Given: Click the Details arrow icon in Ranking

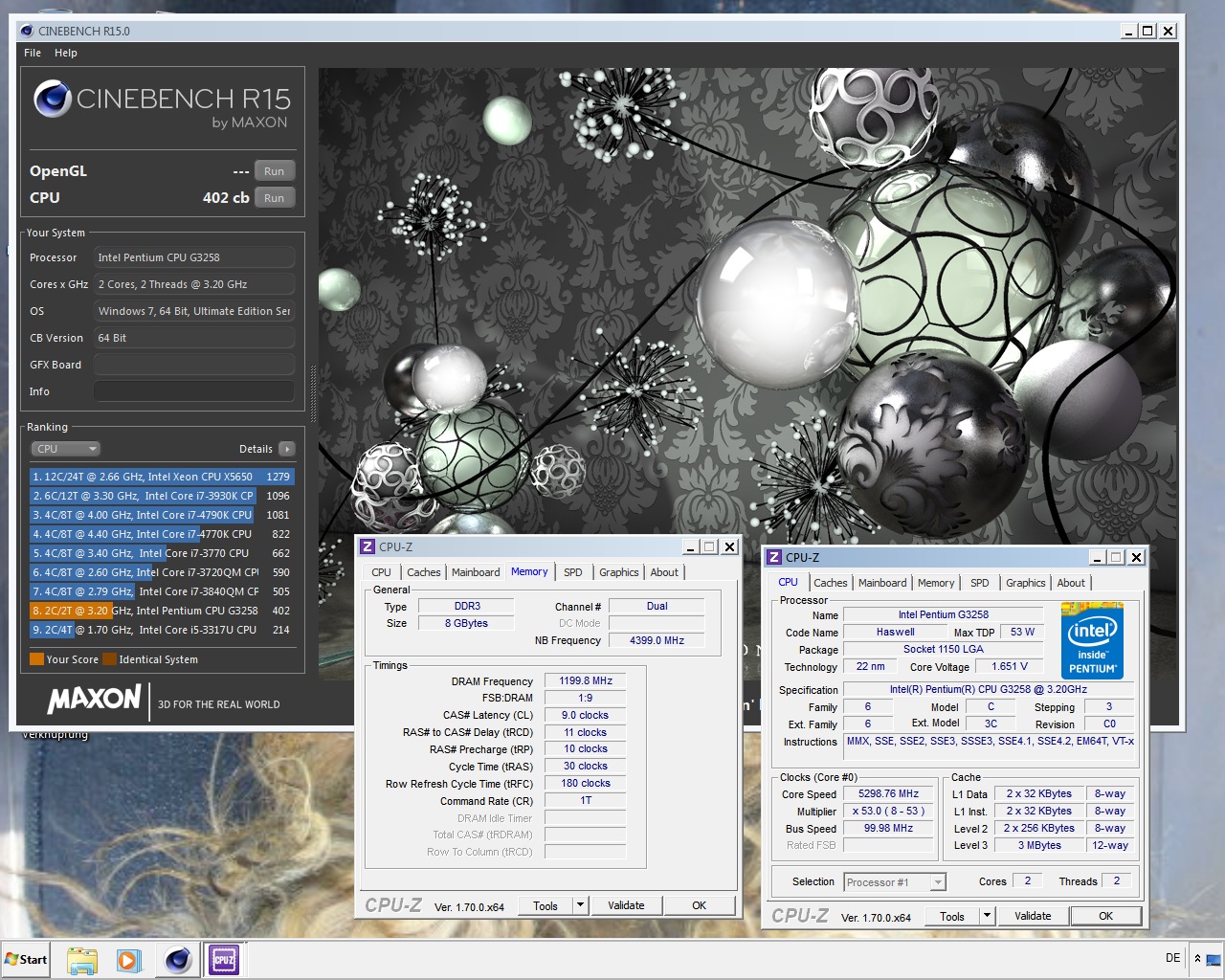Looking at the screenshot, I should [x=286, y=449].
